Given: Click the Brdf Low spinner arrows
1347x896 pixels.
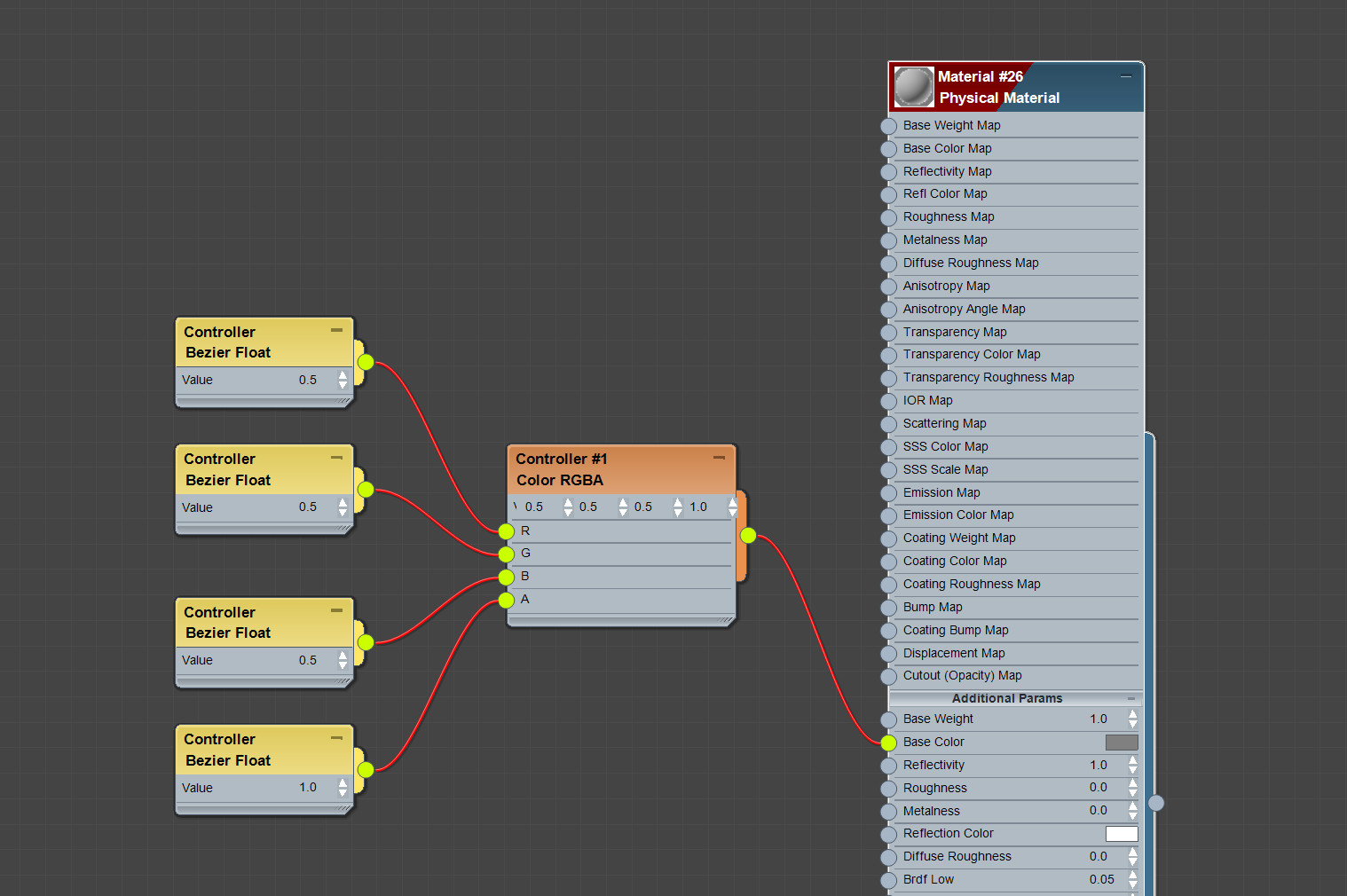Looking at the screenshot, I should click(x=1133, y=880).
